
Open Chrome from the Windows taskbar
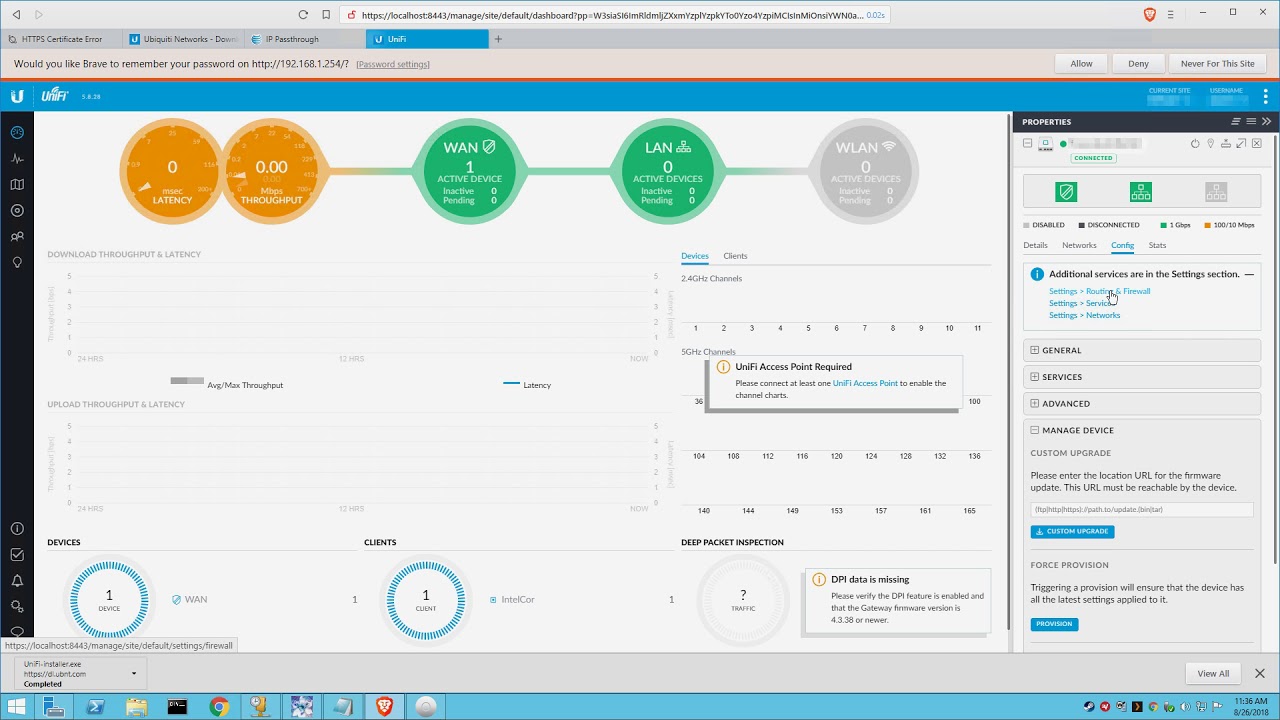point(219,707)
